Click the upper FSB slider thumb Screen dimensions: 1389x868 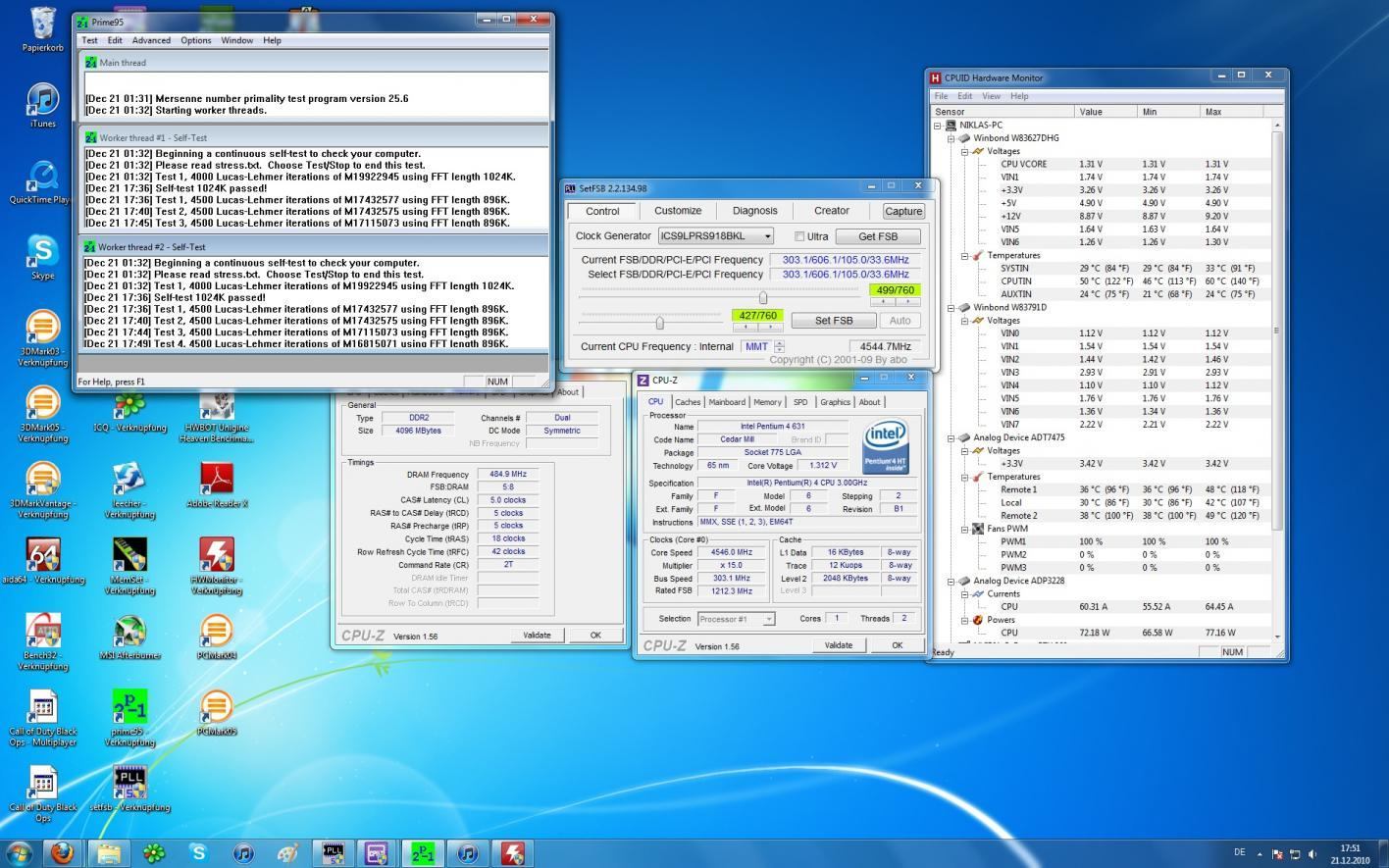[x=763, y=297]
